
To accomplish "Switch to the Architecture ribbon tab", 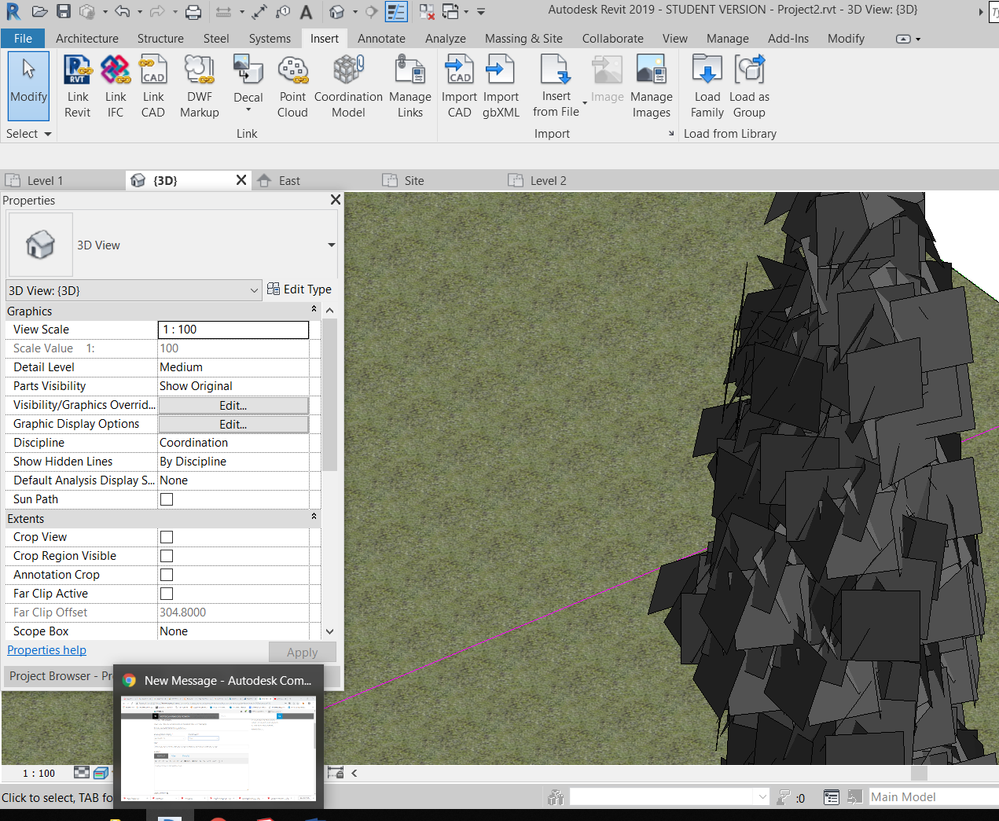I will (87, 38).
